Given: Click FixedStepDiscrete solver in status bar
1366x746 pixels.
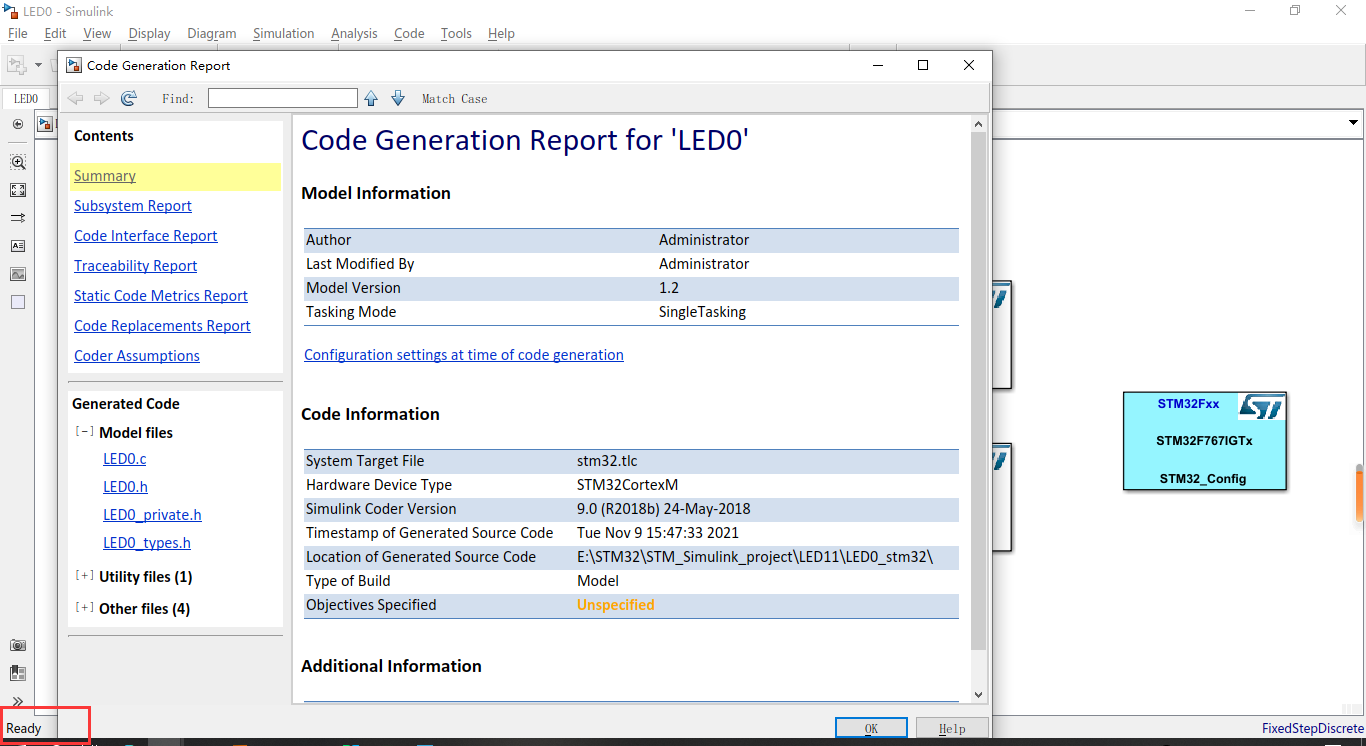Looking at the screenshot, I should pos(1312,728).
